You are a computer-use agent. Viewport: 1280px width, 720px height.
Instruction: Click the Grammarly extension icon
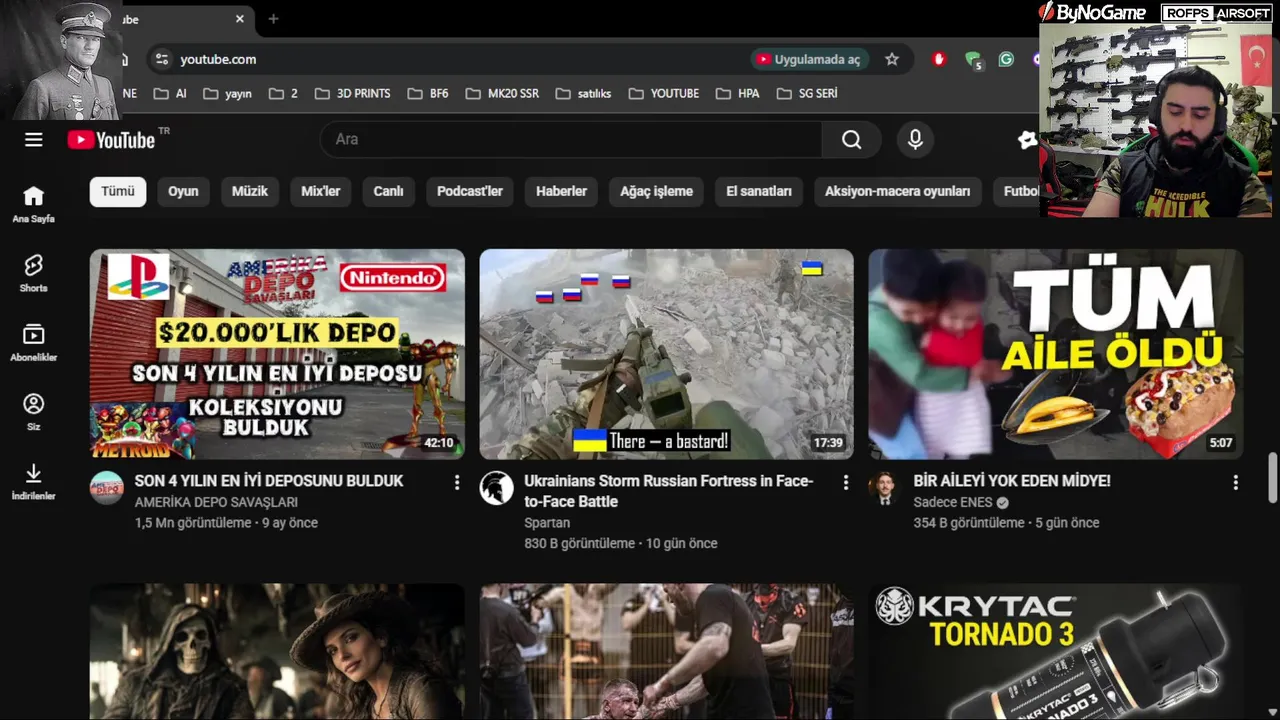tap(1006, 59)
